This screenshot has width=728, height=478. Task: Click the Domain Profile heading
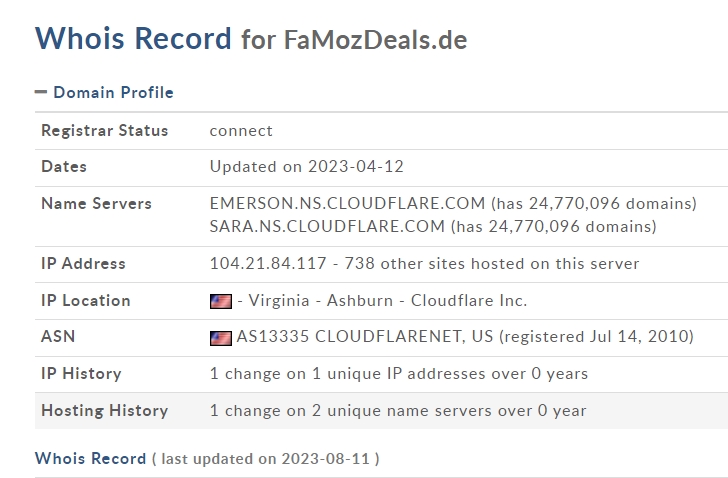tap(113, 92)
